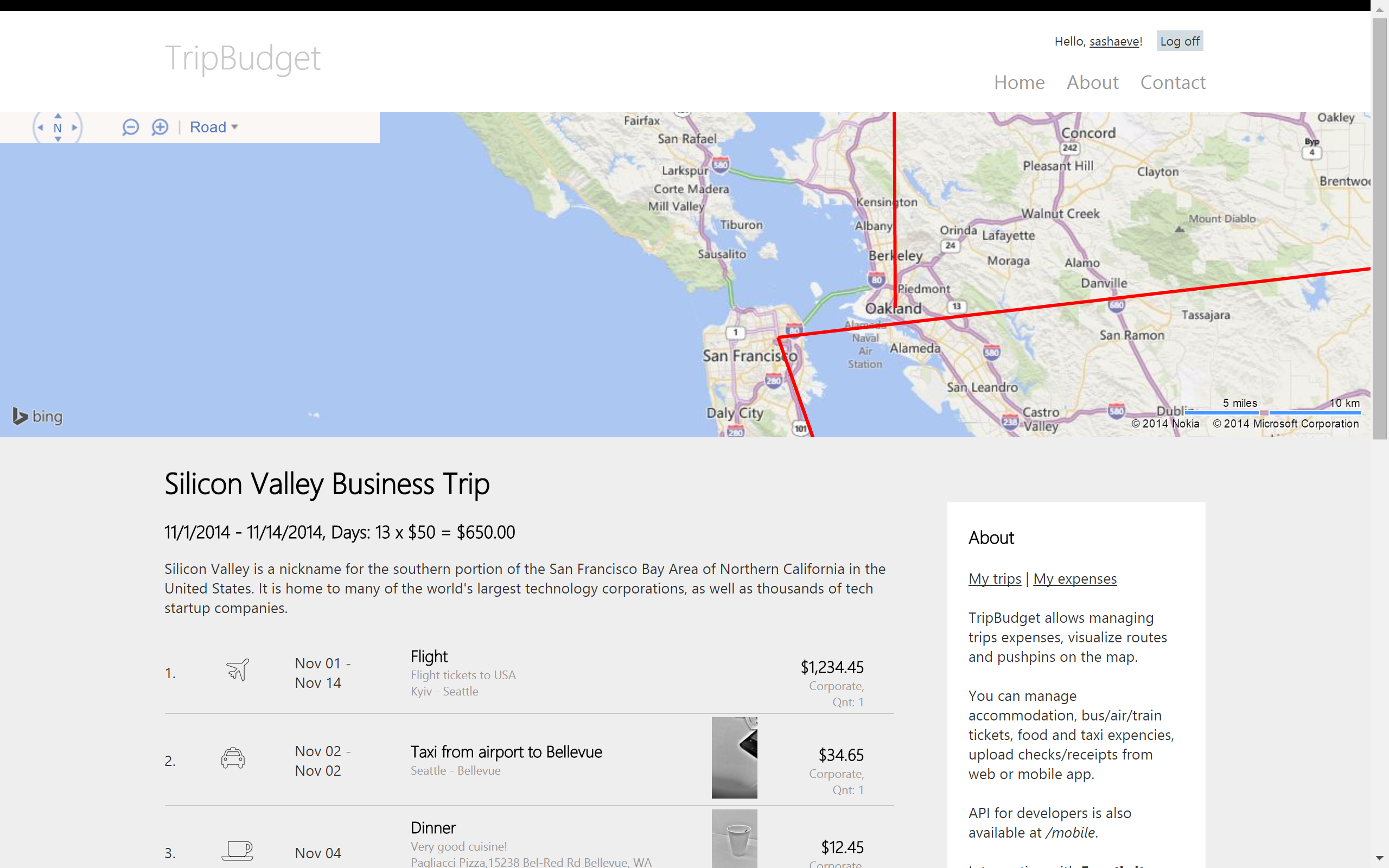Click the Log off button

click(1180, 41)
